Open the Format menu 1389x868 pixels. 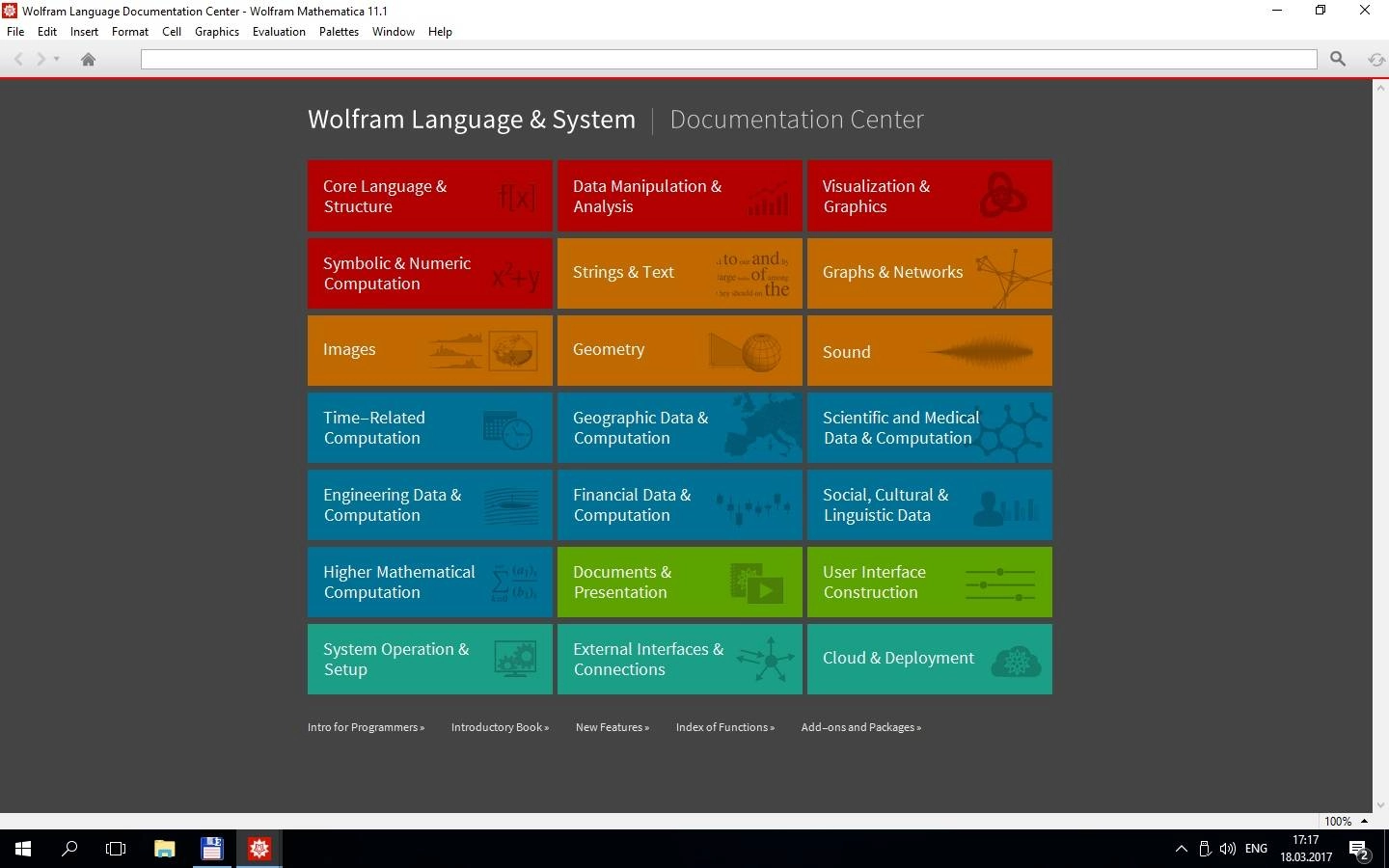[x=130, y=32]
